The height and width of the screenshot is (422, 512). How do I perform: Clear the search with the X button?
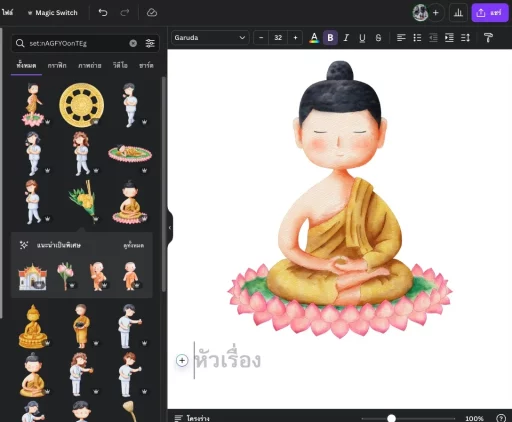click(133, 43)
